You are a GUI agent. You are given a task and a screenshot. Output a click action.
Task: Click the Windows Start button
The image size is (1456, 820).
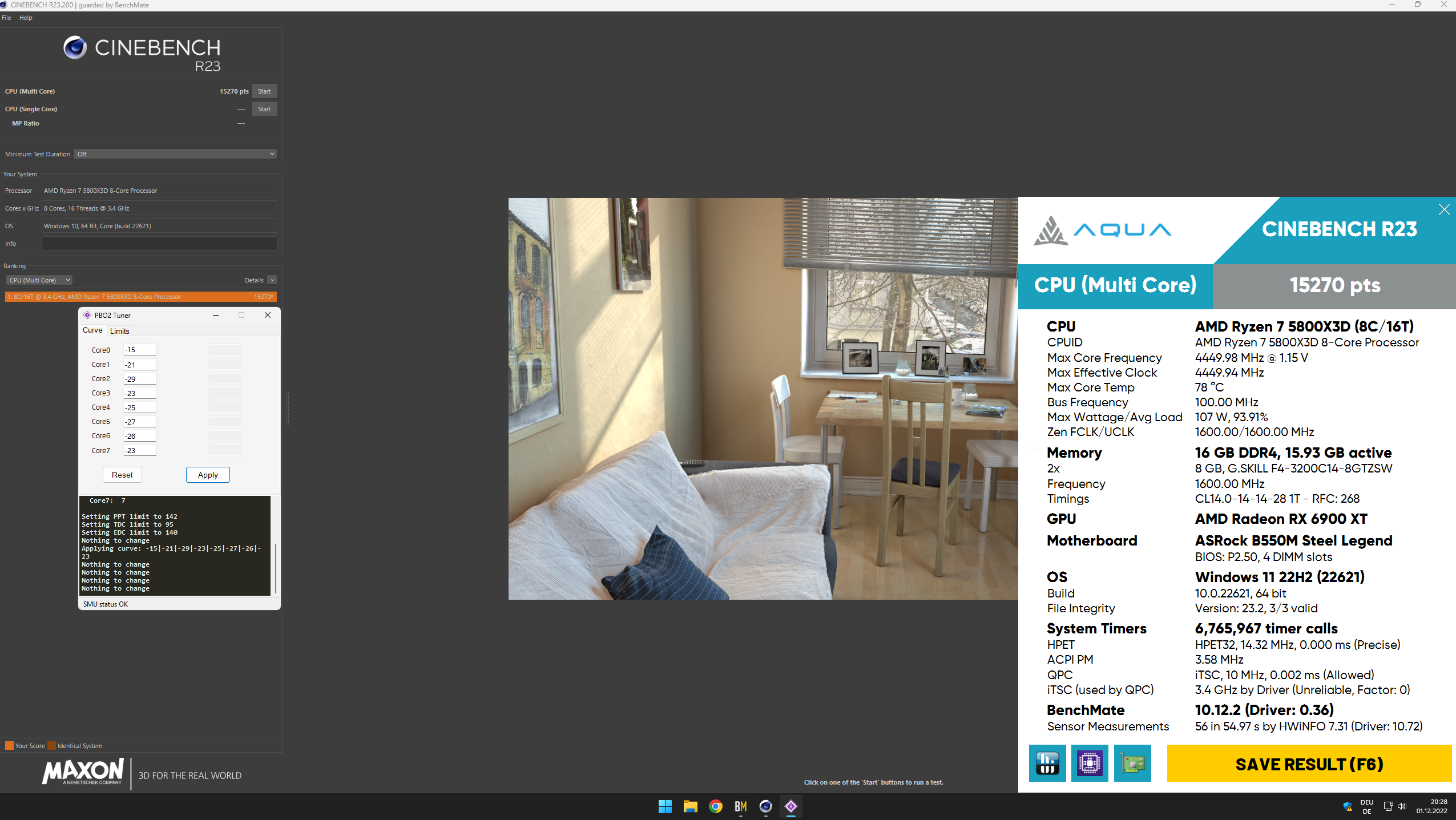[x=665, y=806]
